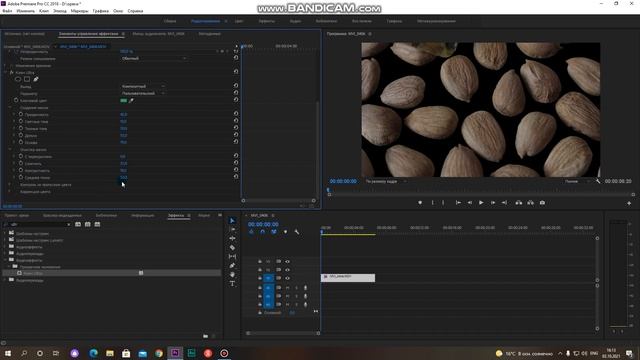Viewport: 640px width, 360px height.
Task: Select the Slip tool
Action: tap(232, 256)
